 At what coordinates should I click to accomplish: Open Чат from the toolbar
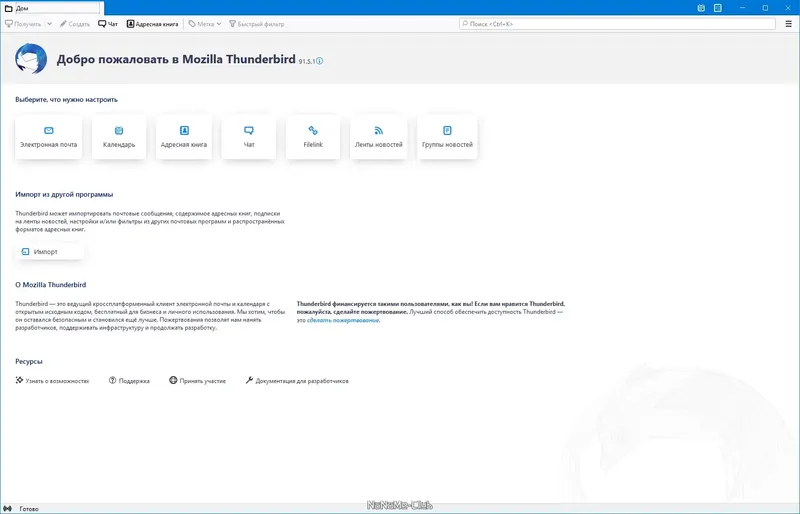108,24
